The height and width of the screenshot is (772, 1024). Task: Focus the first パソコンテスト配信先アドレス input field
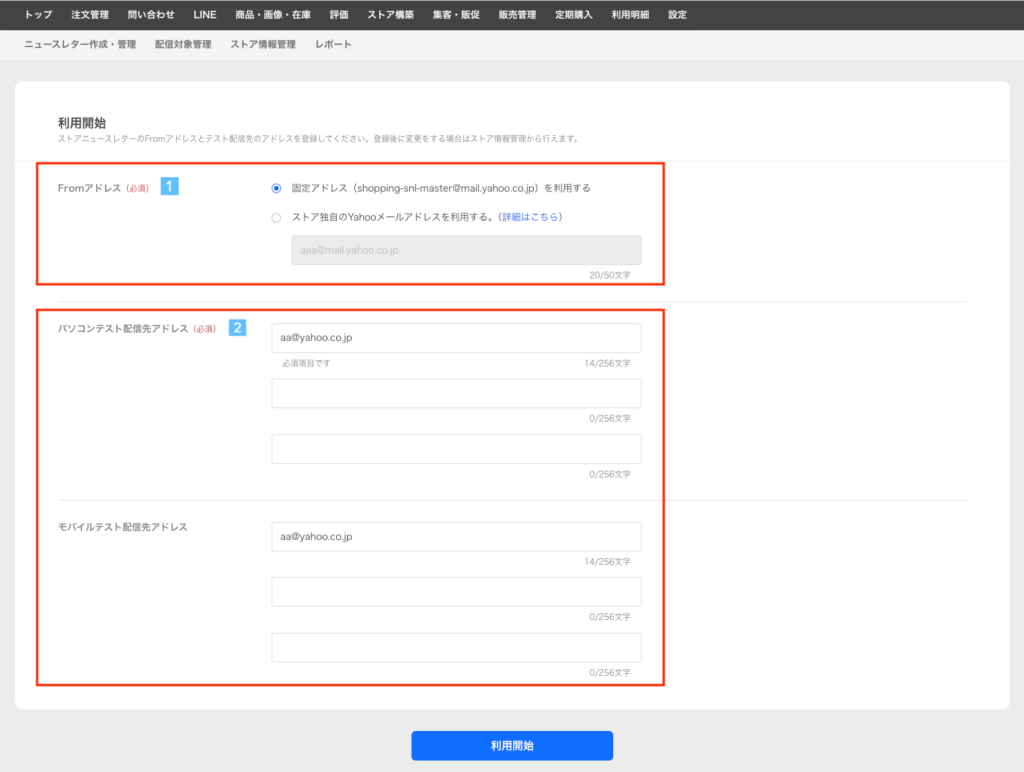click(x=456, y=338)
